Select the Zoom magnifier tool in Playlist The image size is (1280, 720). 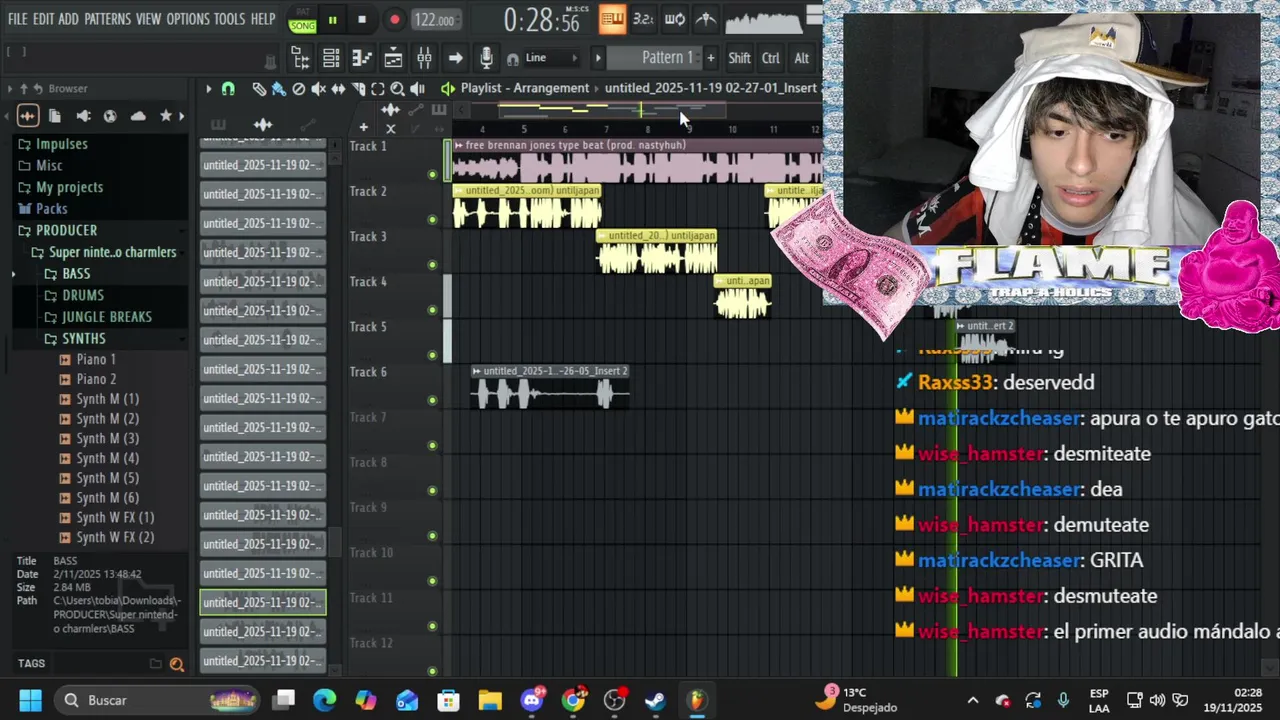[397, 89]
